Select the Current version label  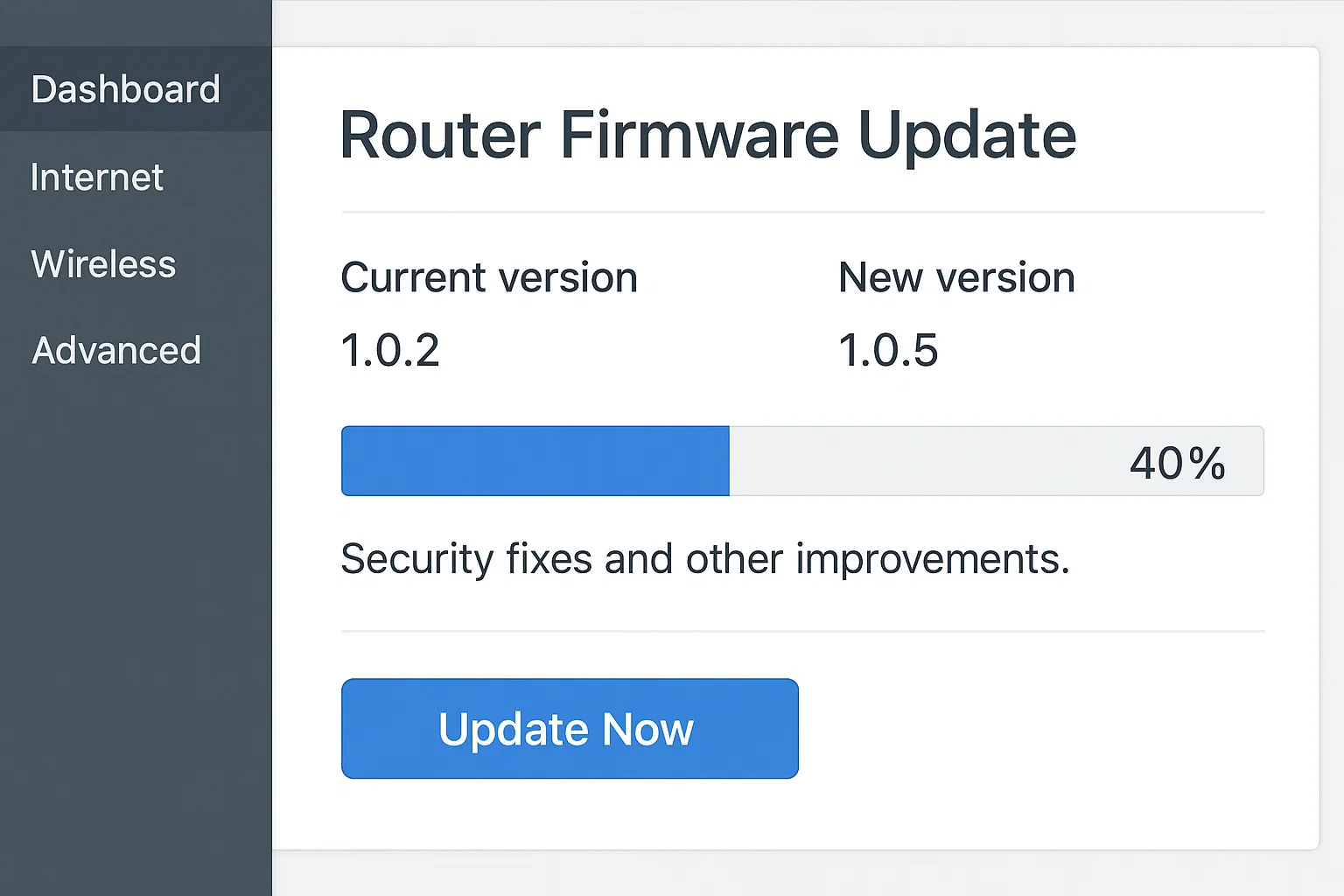[488, 277]
